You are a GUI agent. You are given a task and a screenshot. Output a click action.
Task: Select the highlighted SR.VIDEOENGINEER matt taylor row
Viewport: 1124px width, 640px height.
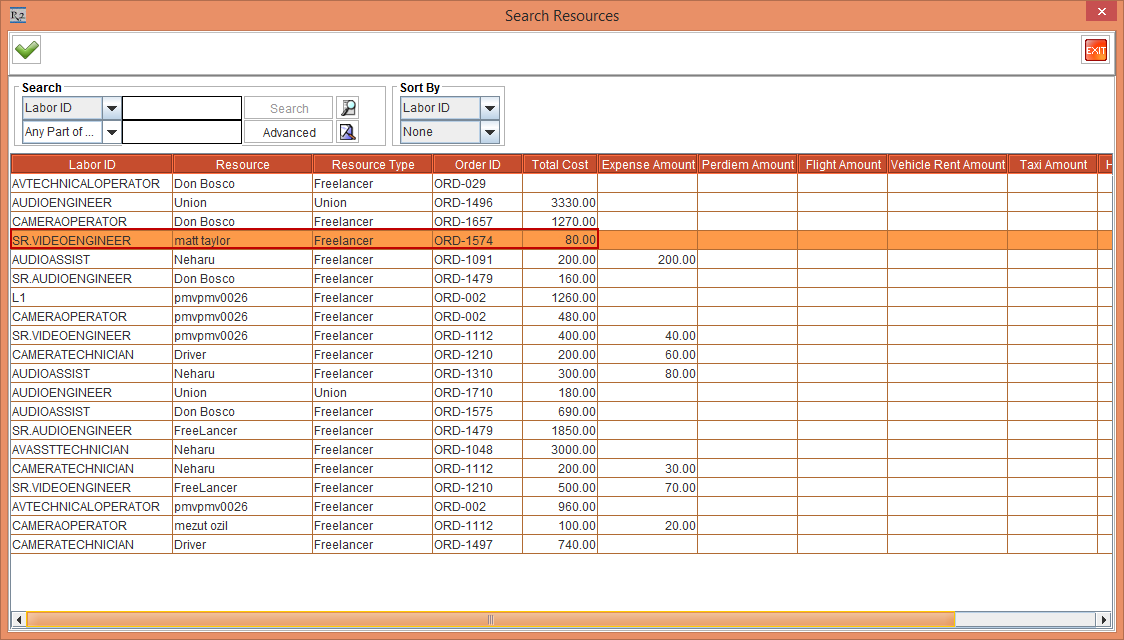point(300,240)
